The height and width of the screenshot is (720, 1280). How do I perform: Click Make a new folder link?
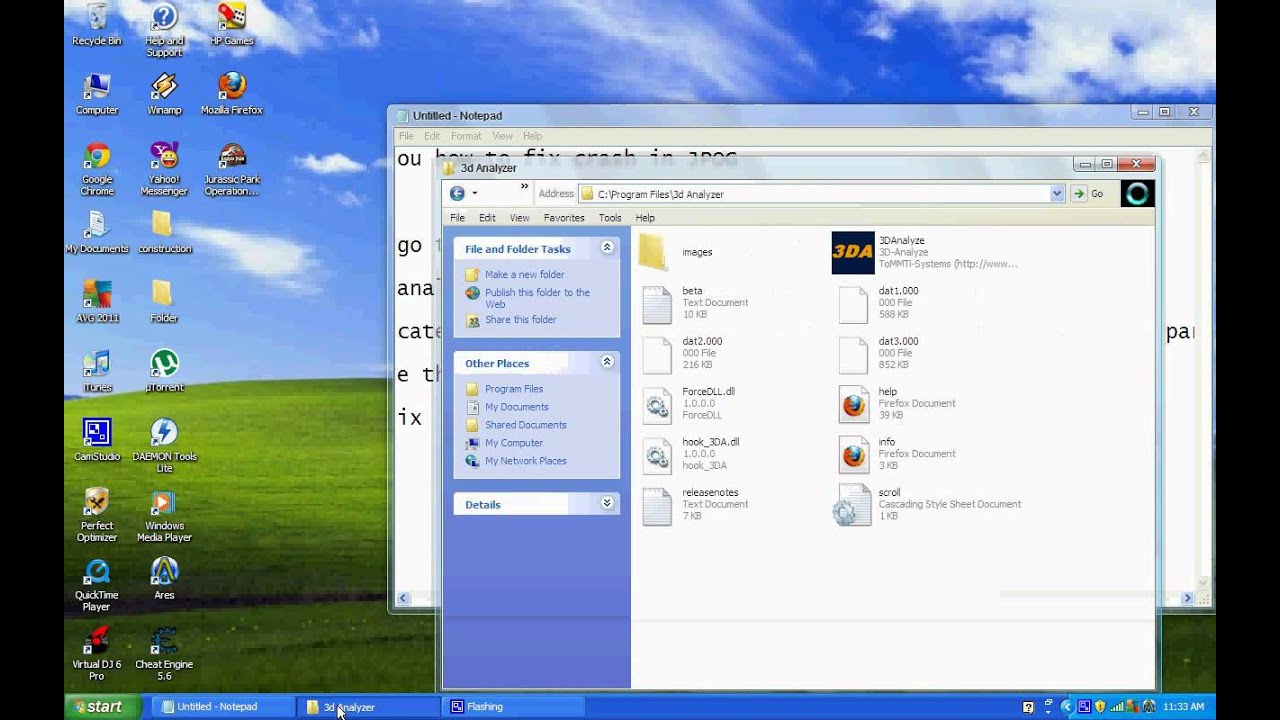[524, 274]
